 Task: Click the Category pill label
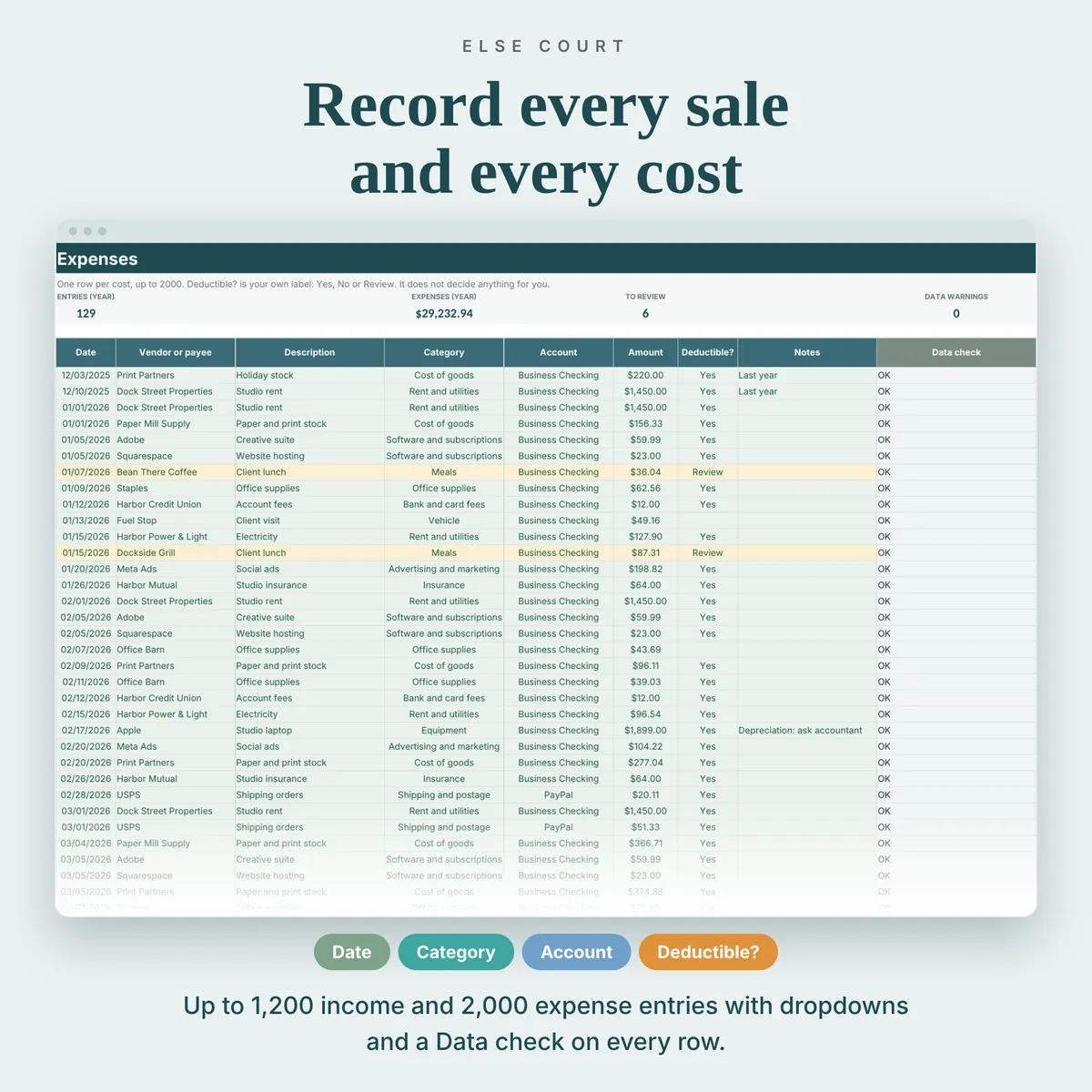coord(456,952)
